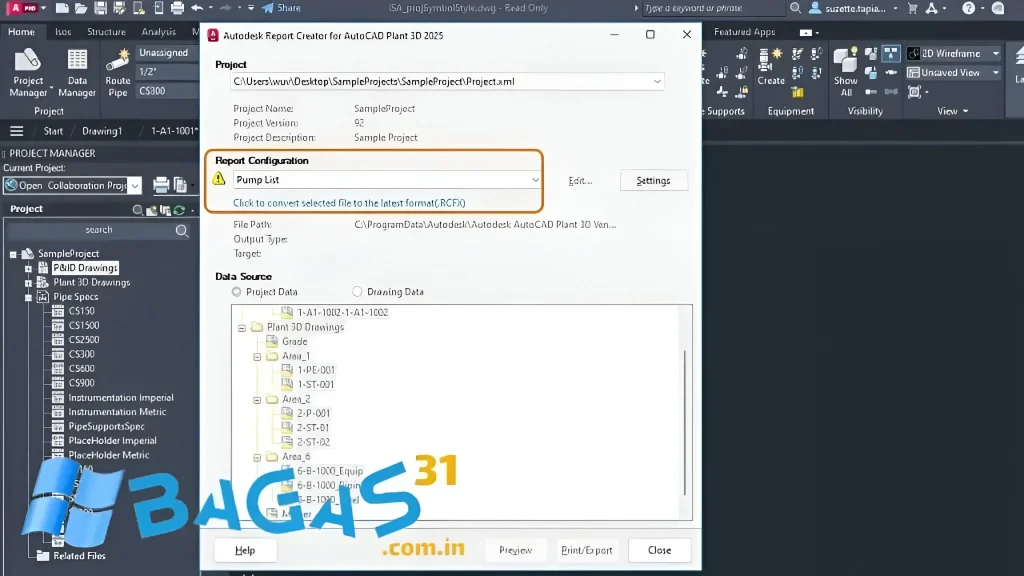Collapse the Area_1 folder in Data Source tree
This screenshot has height=576, width=1024.
pyautogui.click(x=257, y=357)
